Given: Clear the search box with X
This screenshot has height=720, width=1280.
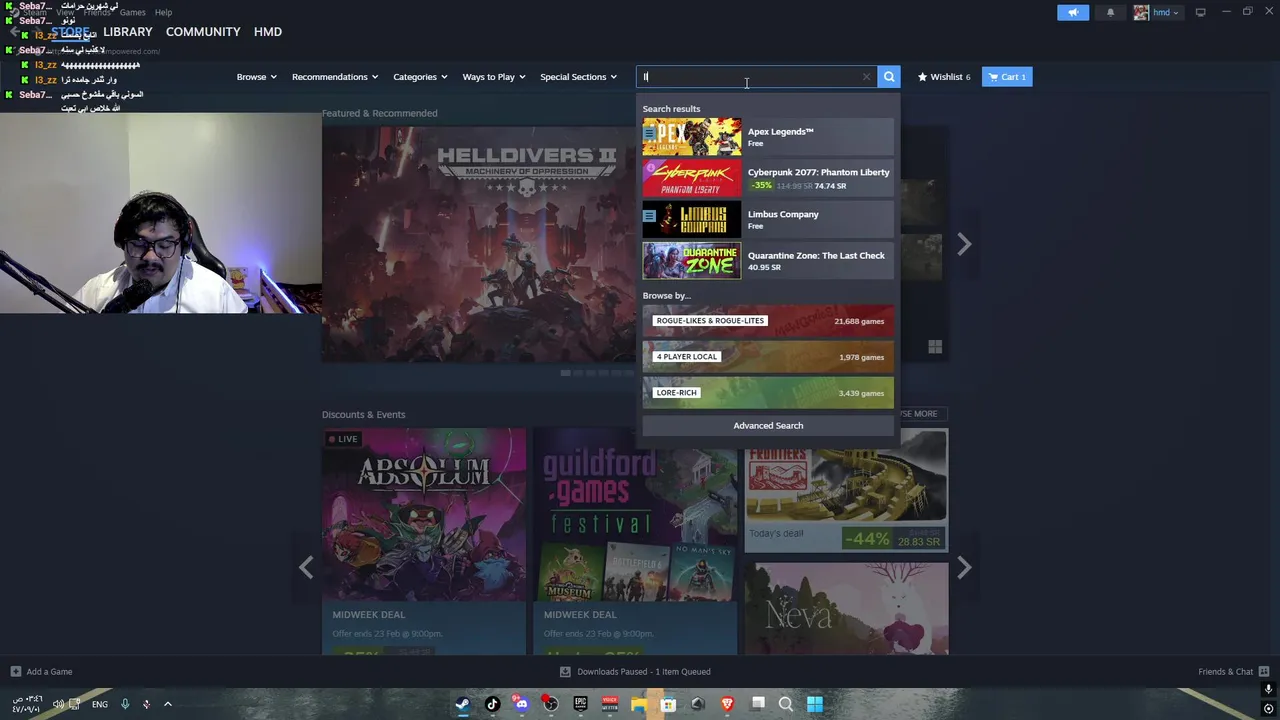Looking at the screenshot, I should coord(866,77).
